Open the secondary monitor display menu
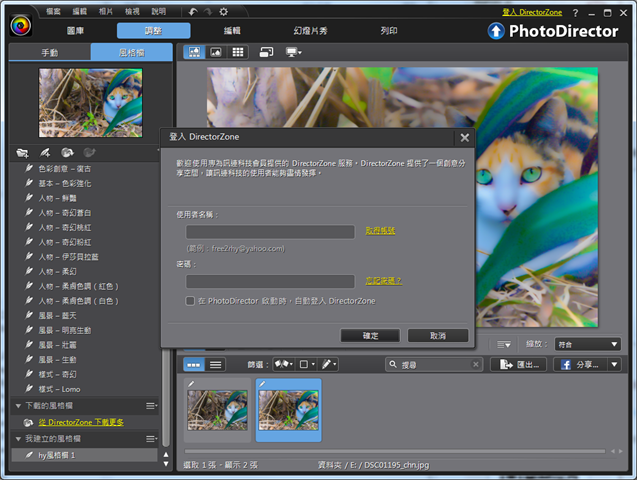The height and width of the screenshot is (480, 637). [293, 52]
